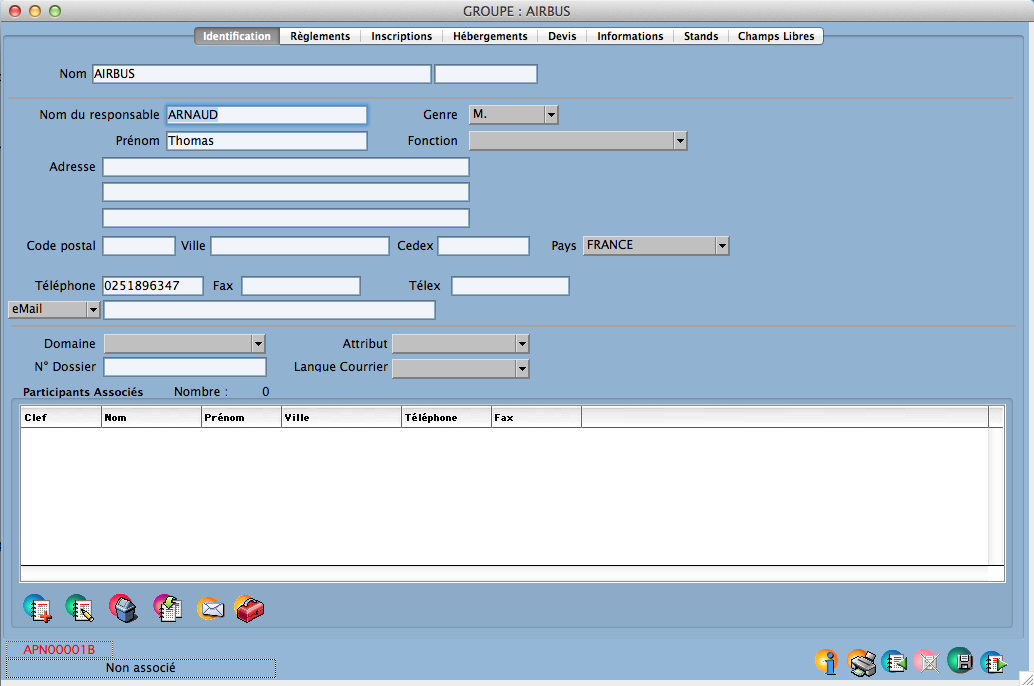The height and width of the screenshot is (686, 1034).
Task: Click the Ville column header in table
Action: tap(342, 418)
